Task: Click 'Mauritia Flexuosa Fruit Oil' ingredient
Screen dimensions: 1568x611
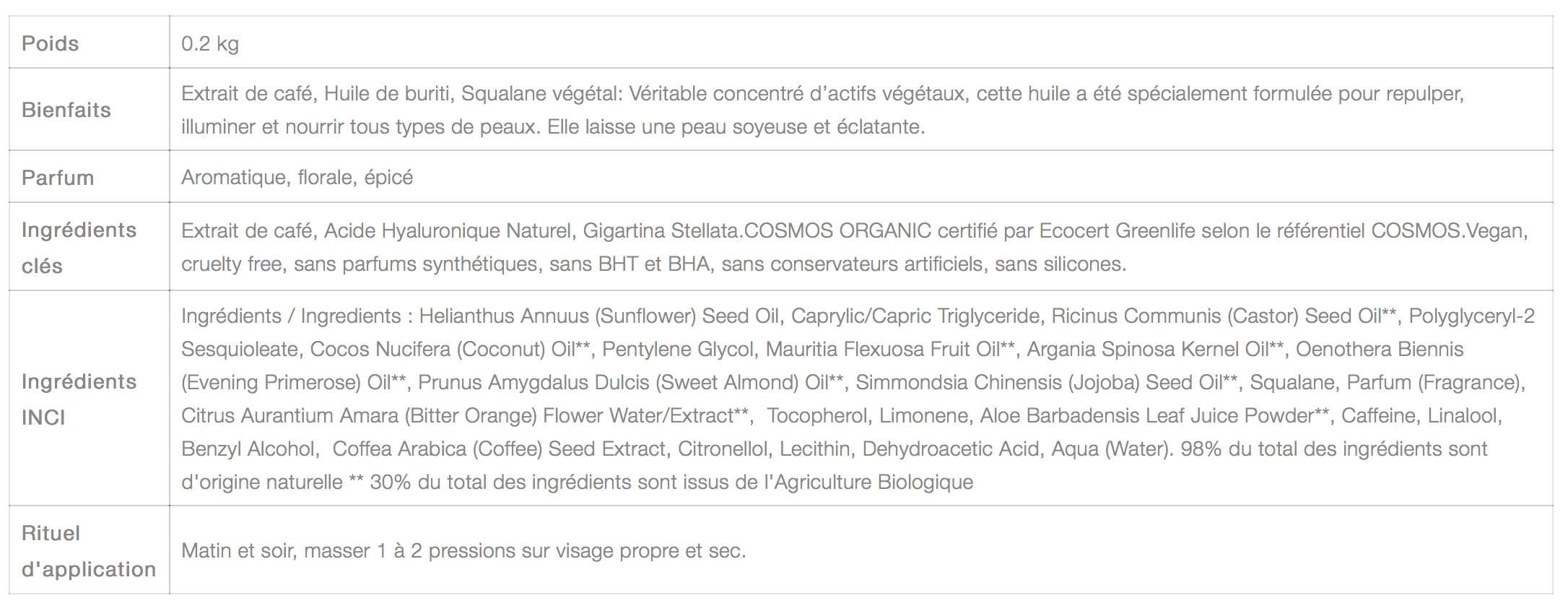Action: point(882,350)
